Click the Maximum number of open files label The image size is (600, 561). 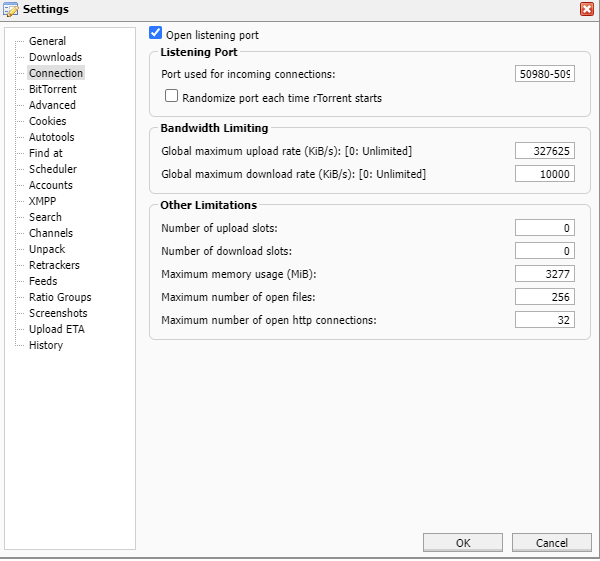238,297
